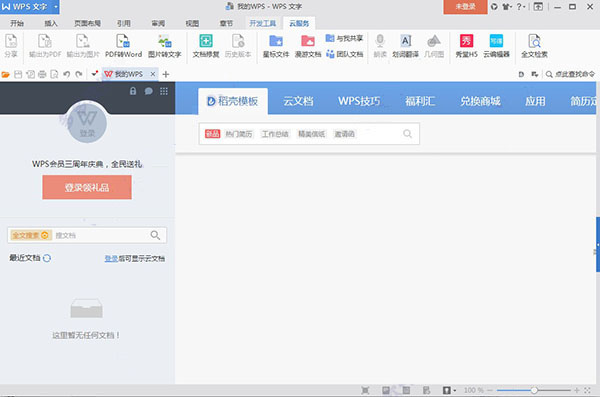Select the 福利汇 tab

(420, 101)
